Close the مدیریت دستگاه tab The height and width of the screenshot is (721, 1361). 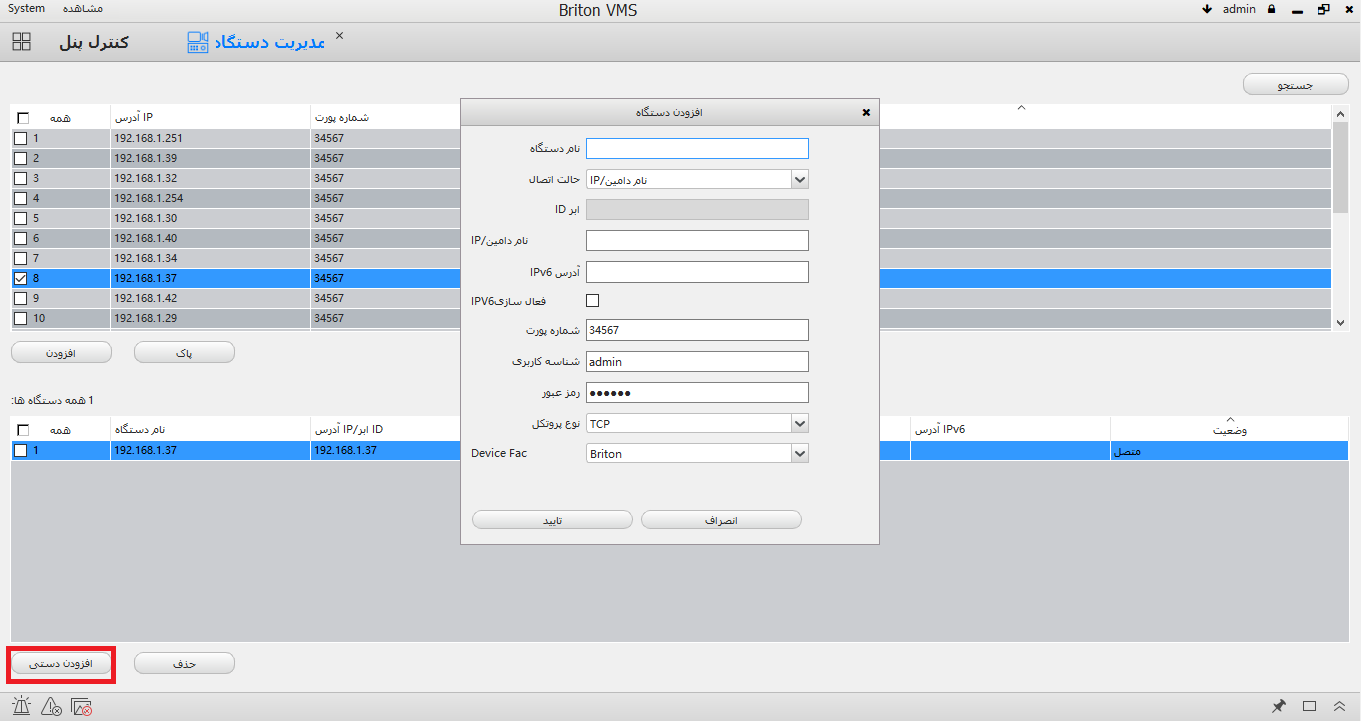[338, 35]
